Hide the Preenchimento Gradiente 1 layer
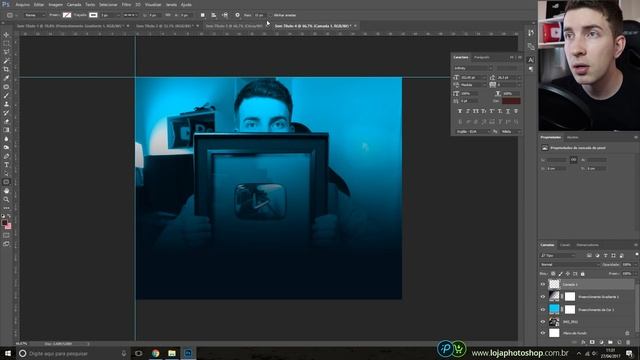This screenshot has width=640, height=360. tap(543, 297)
